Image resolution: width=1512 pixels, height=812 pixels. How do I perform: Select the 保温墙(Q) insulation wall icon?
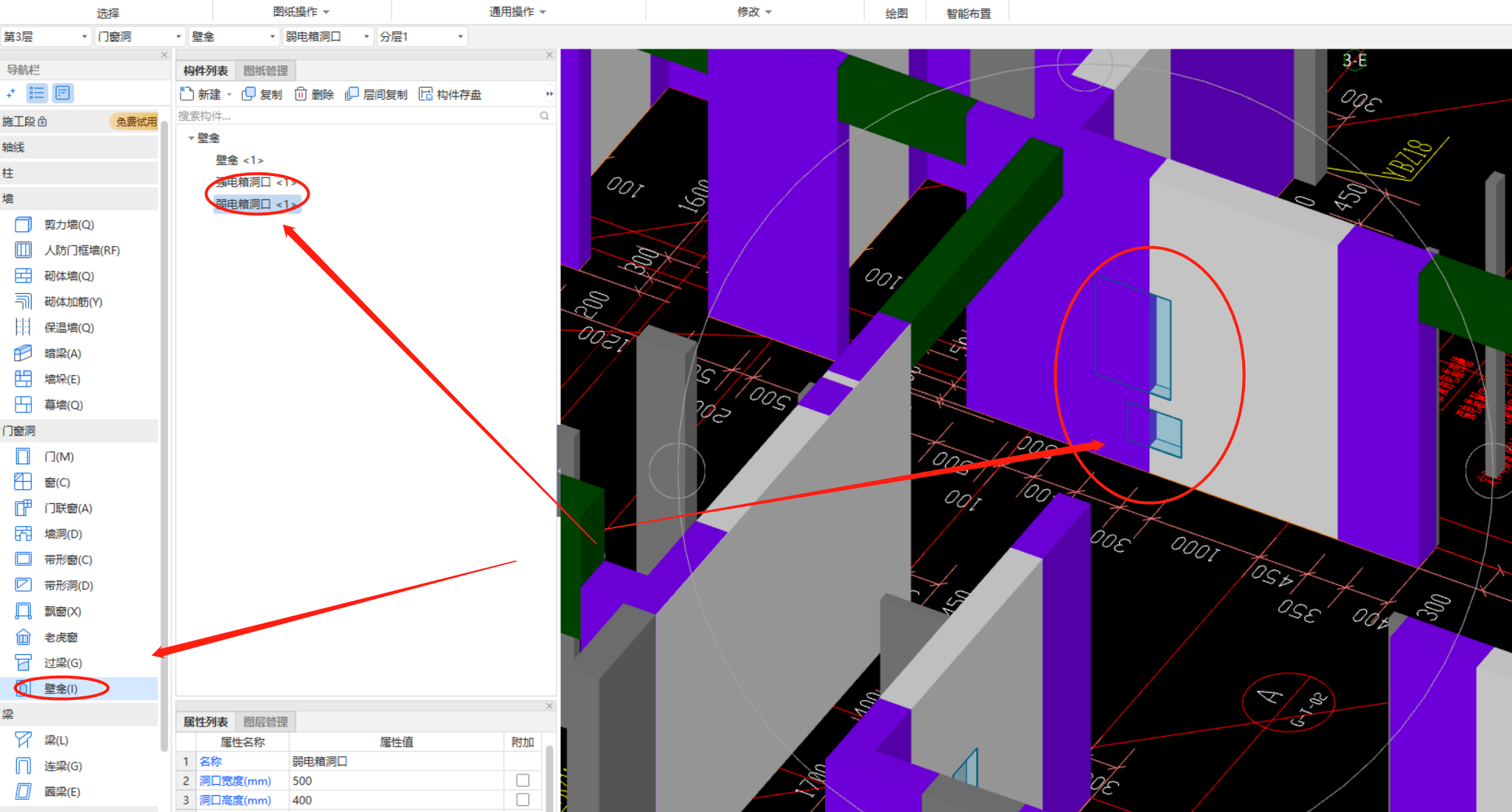[x=24, y=328]
